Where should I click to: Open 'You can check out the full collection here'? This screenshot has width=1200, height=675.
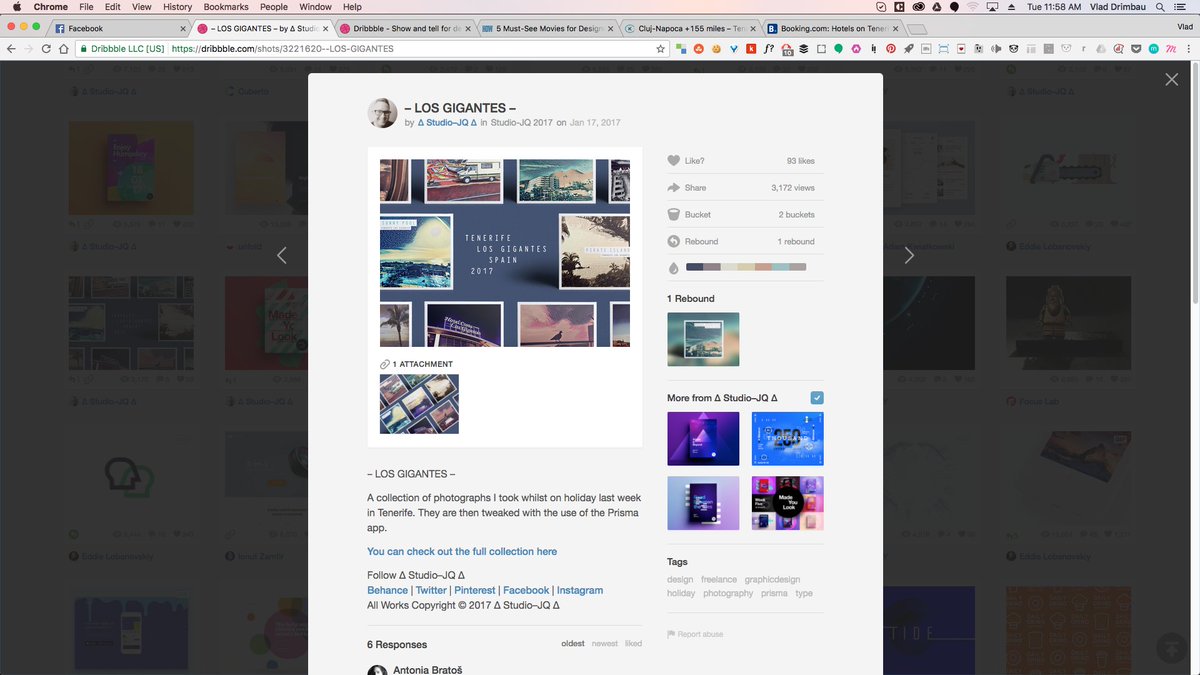462,552
